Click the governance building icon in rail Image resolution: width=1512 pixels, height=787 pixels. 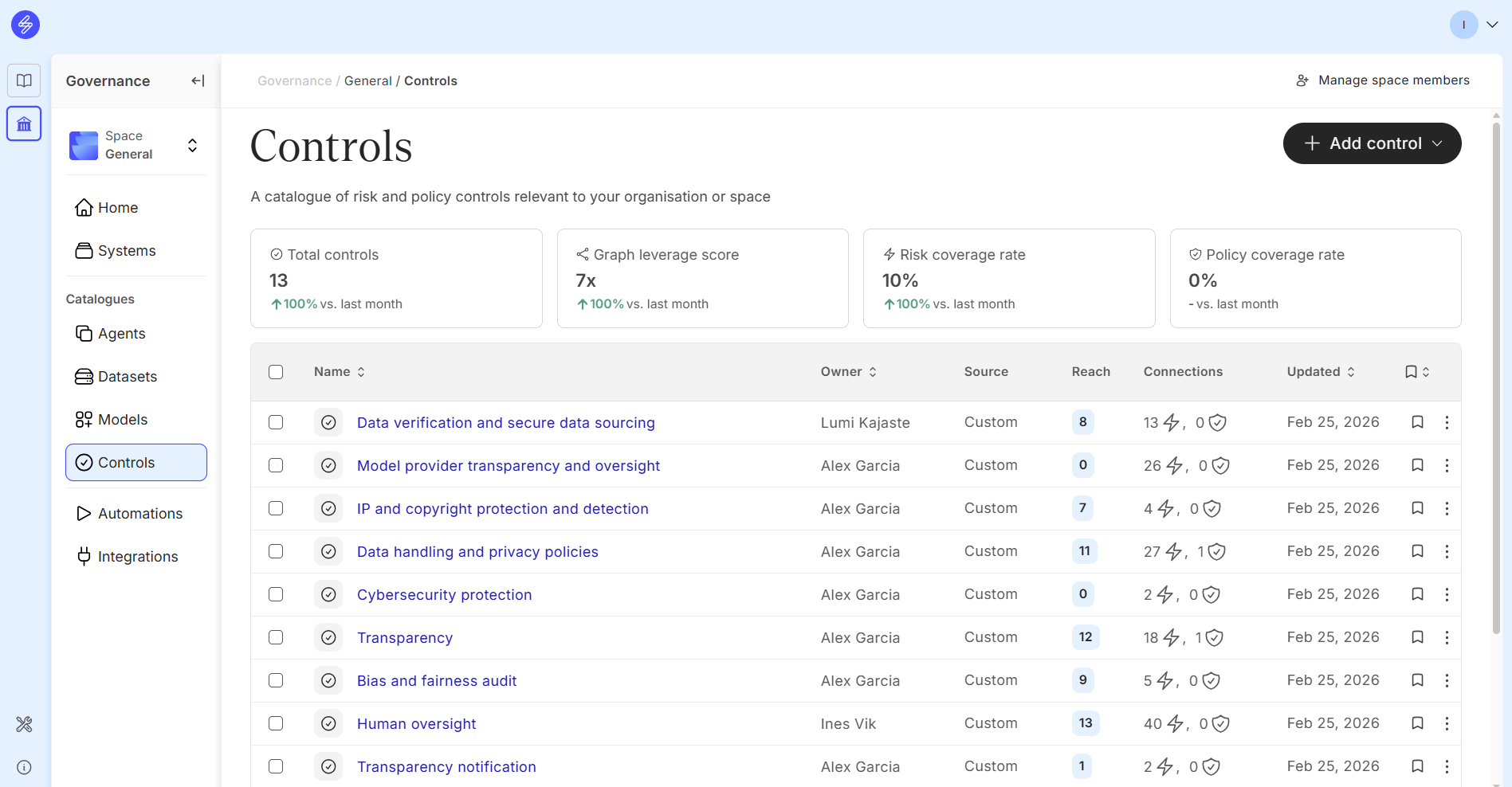pos(24,124)
